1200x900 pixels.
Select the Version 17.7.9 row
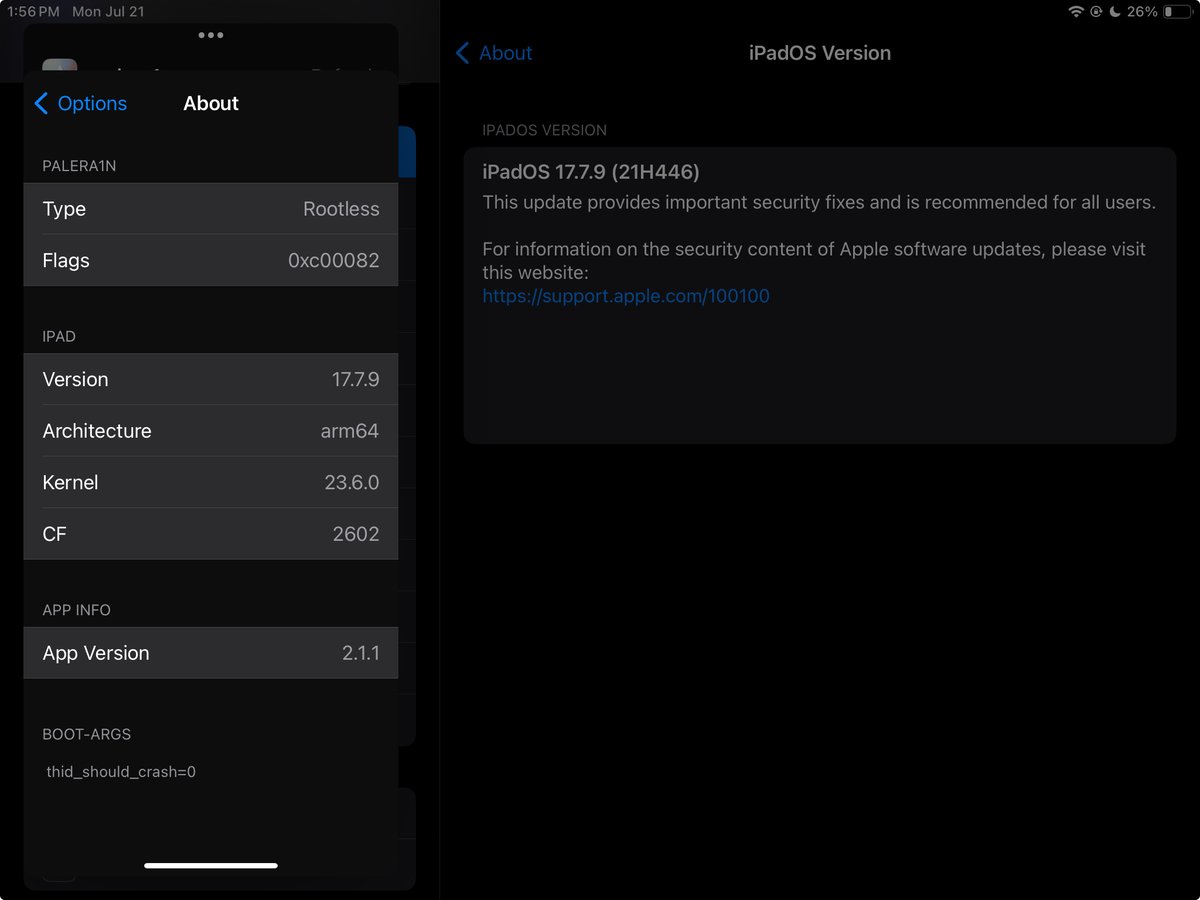coord(211,379)
